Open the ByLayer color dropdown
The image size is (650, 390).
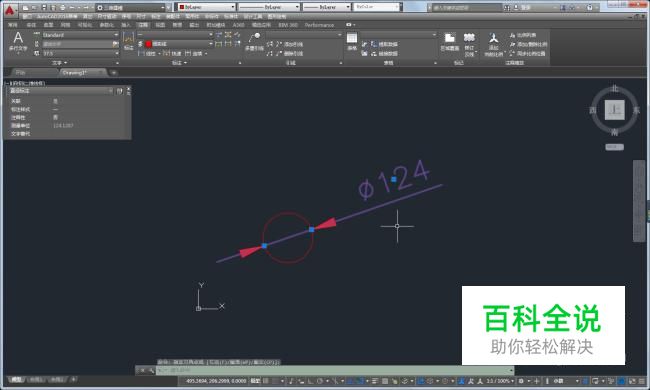[206, 7]
